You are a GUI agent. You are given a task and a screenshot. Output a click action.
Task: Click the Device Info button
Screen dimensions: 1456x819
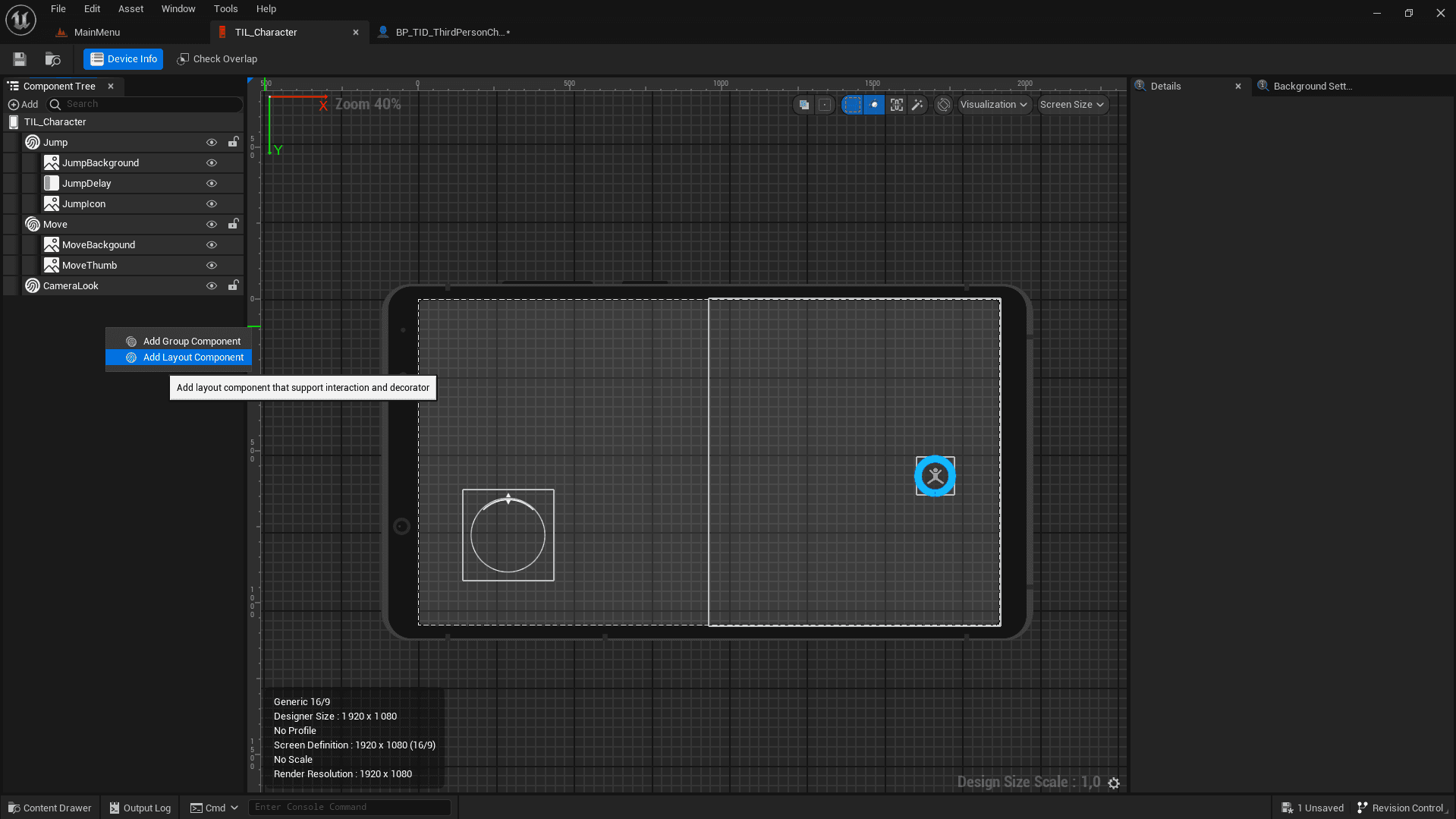coord(124,59)
